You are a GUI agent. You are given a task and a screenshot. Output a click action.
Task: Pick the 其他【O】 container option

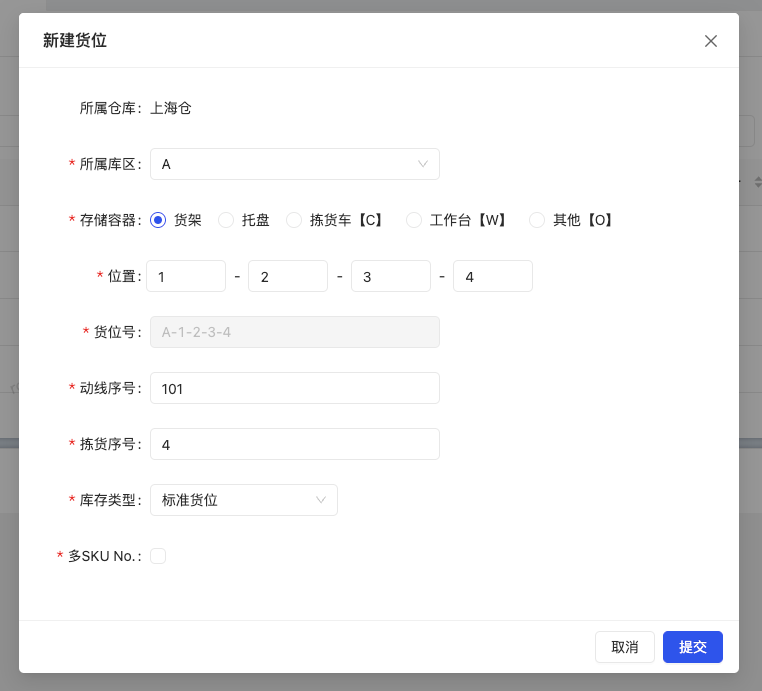point(537,220)
